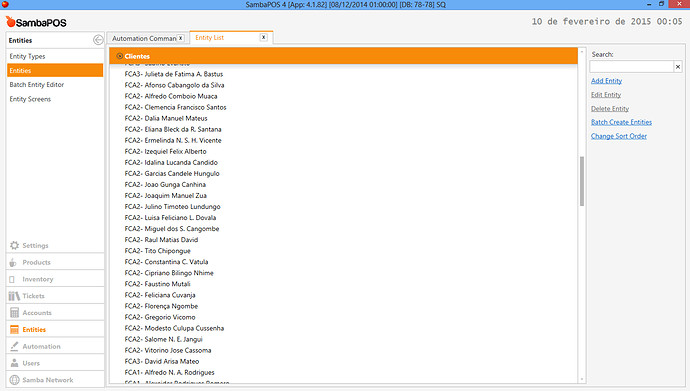Click the entity list vertical scrollbar thumb
This screenshot has height=391, width=690.
click(x=582, y=181)
